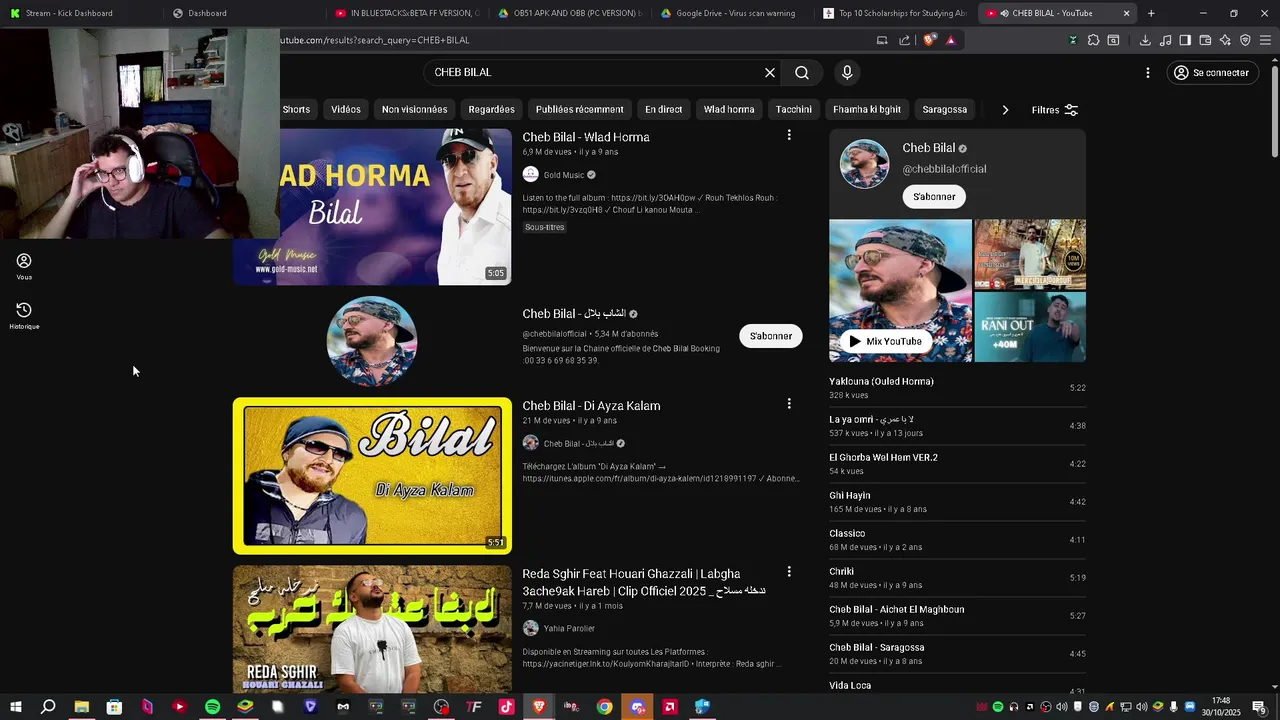Select the Wlad horma filter chip
This screenshot has width=1280, height=720.
[x=729, y=110]
